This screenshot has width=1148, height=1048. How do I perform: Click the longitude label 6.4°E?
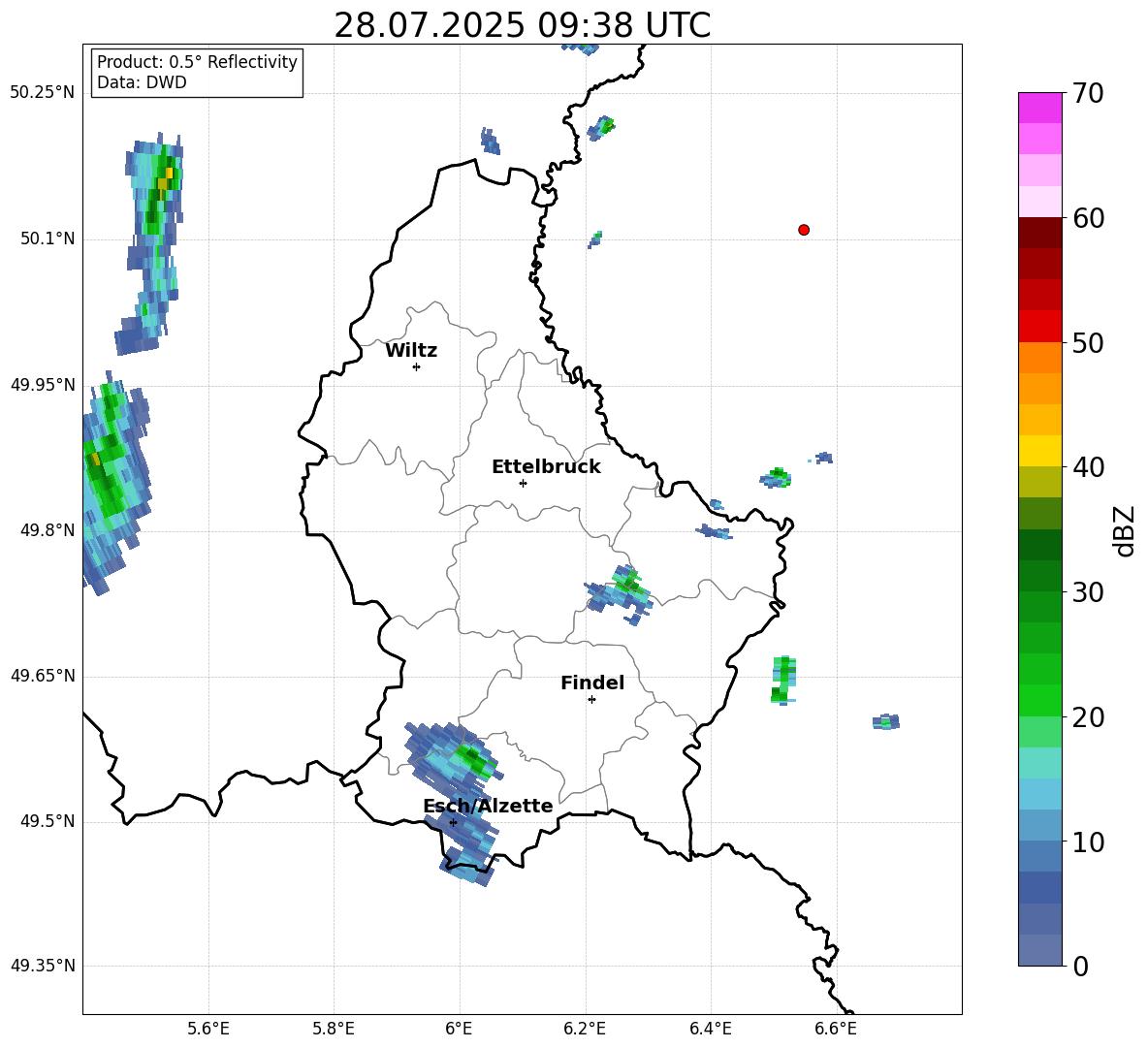pyautogui.click(x=710, y=1029)
